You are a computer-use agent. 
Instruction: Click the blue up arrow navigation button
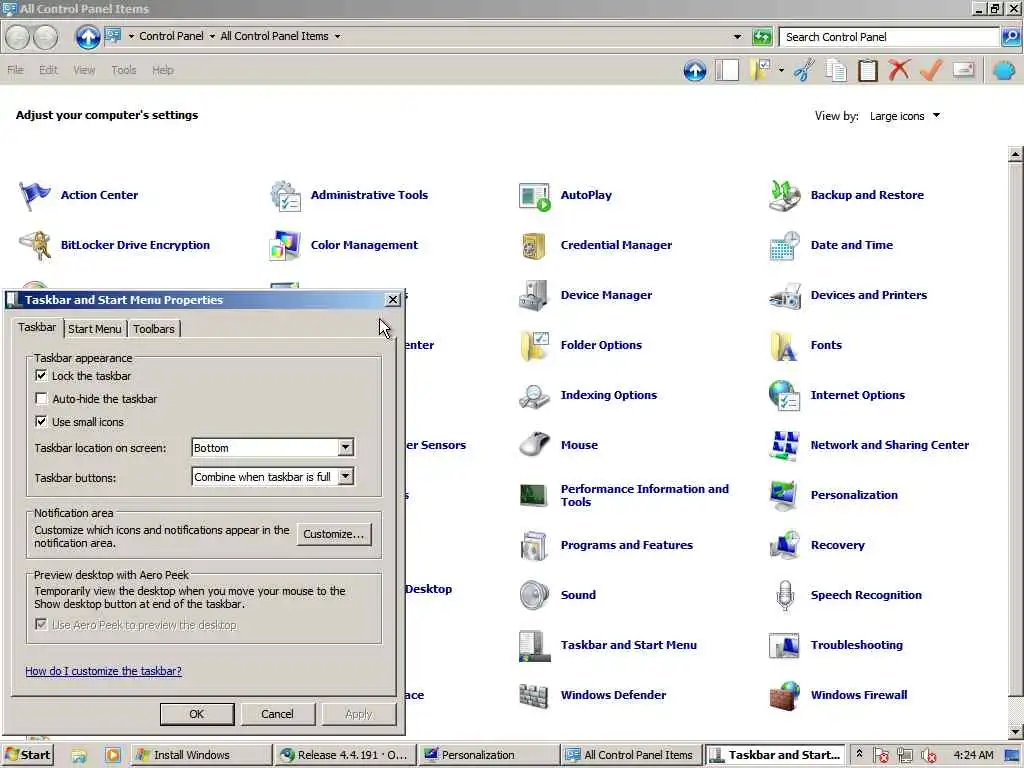coord(88,37)
